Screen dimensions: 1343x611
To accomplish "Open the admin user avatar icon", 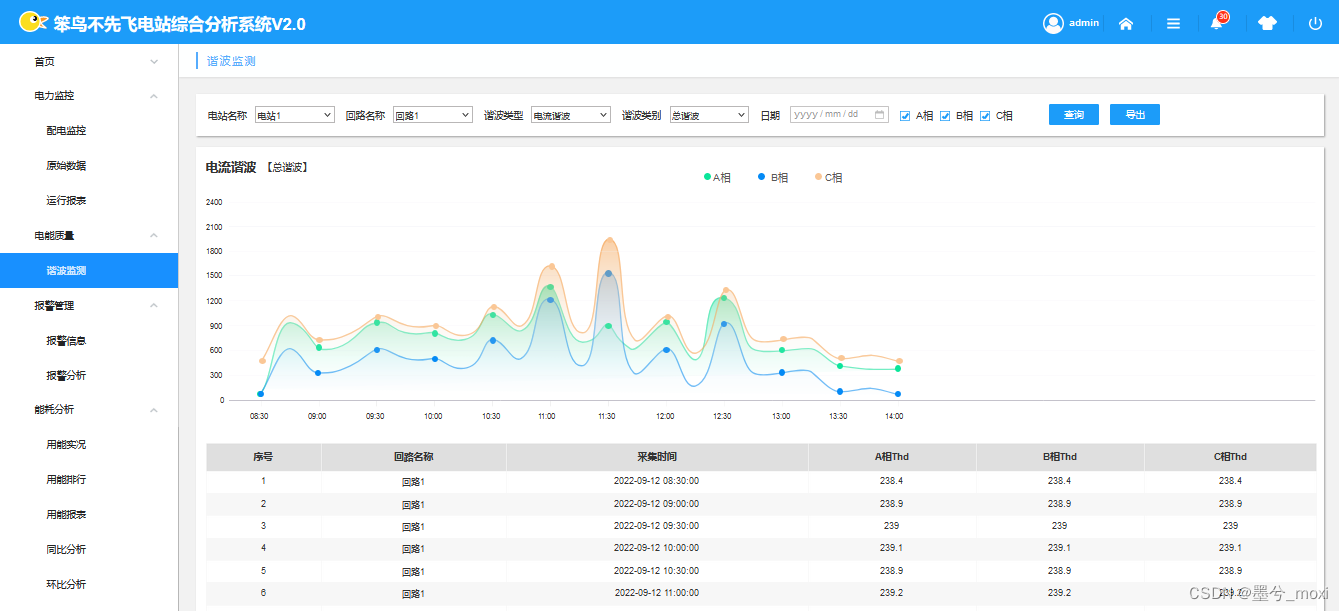I will pyautogui.click(x=1053, y=23).
